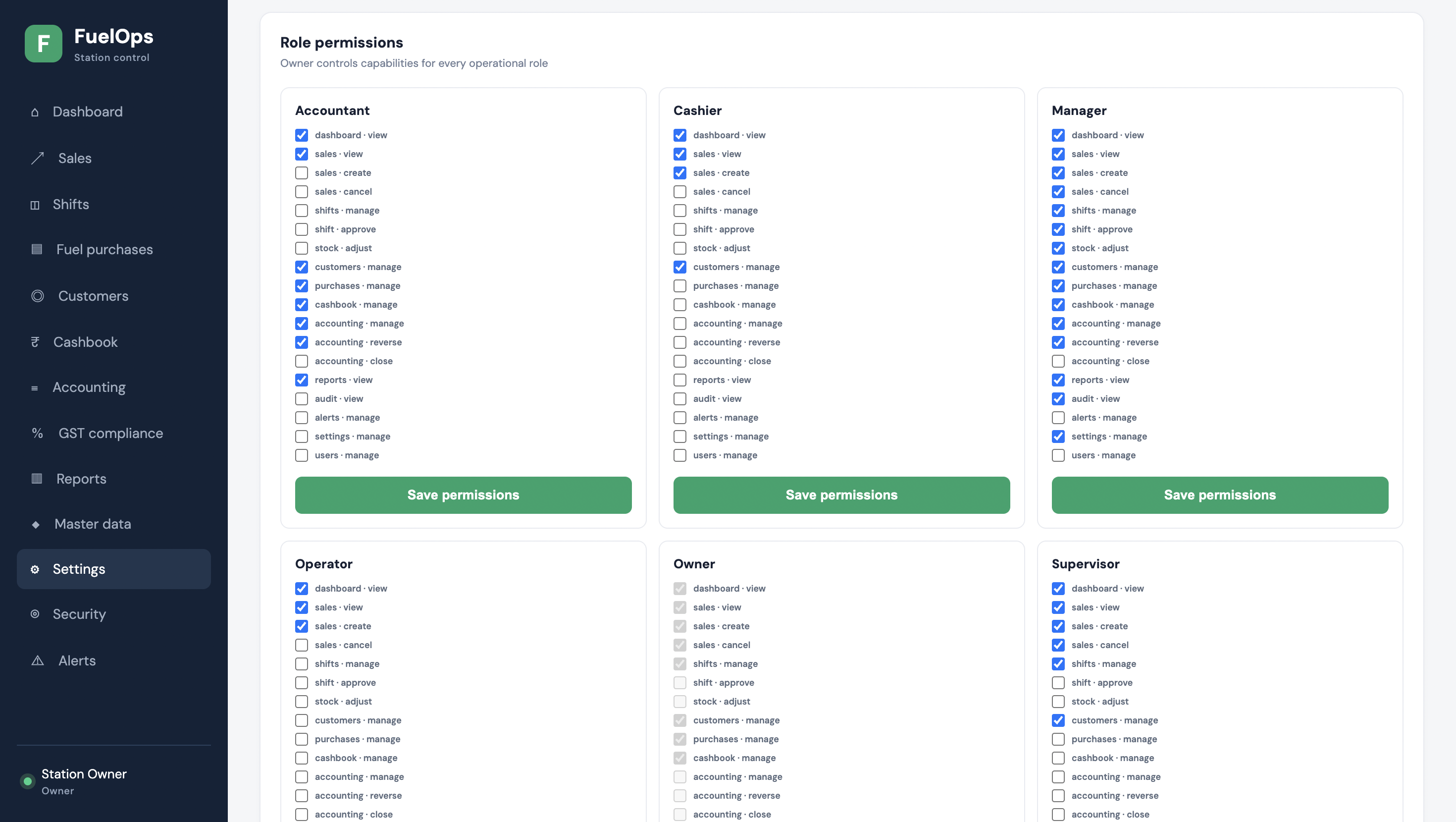Enable users manage for Manager
Screen dimensions: 1456x822
click(x=1058, y=456)
